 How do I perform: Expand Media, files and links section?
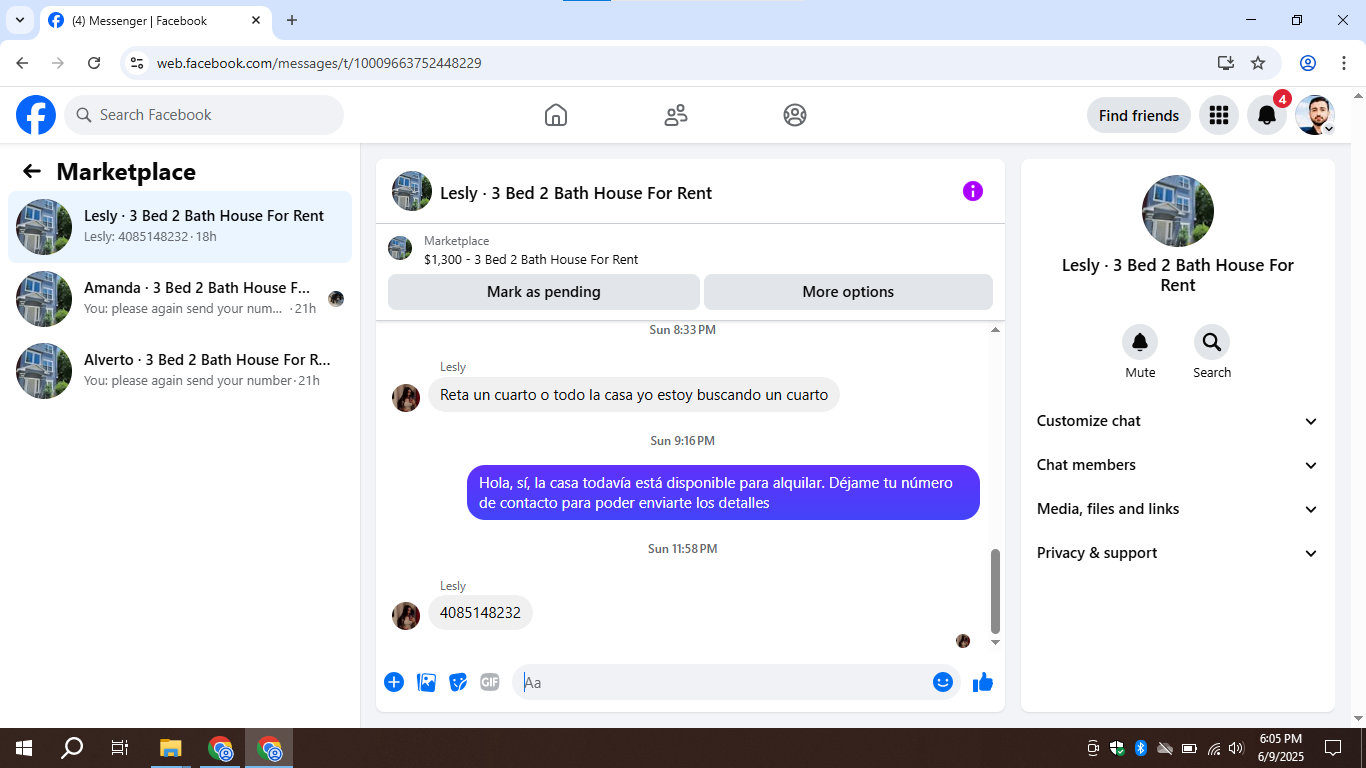pos(1178,509)
